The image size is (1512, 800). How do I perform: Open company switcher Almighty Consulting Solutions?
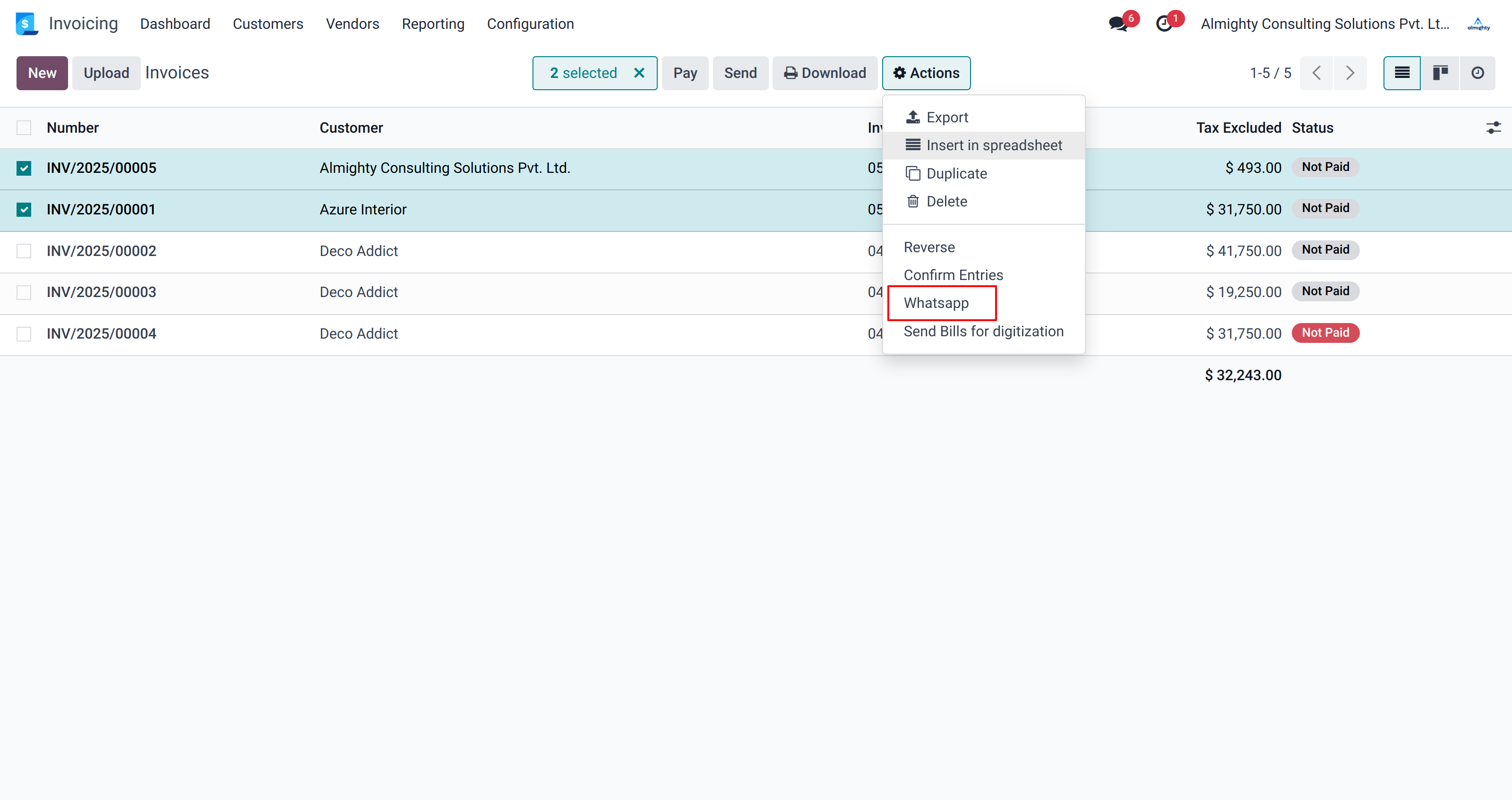coord(1325,24)
